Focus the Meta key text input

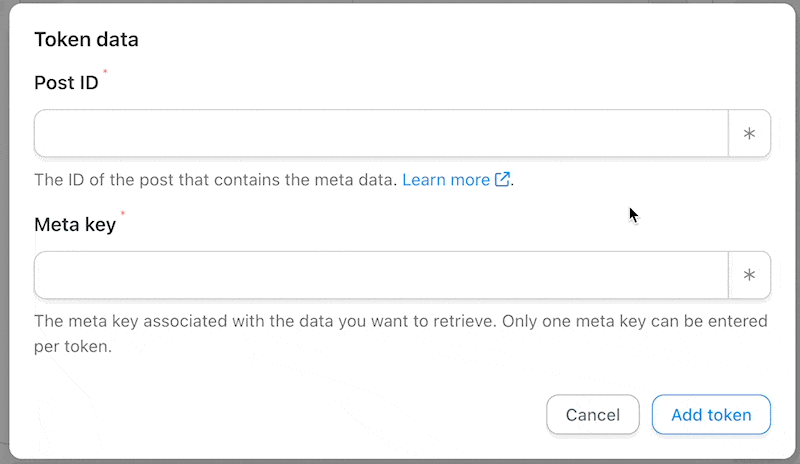tap(380, 275)
